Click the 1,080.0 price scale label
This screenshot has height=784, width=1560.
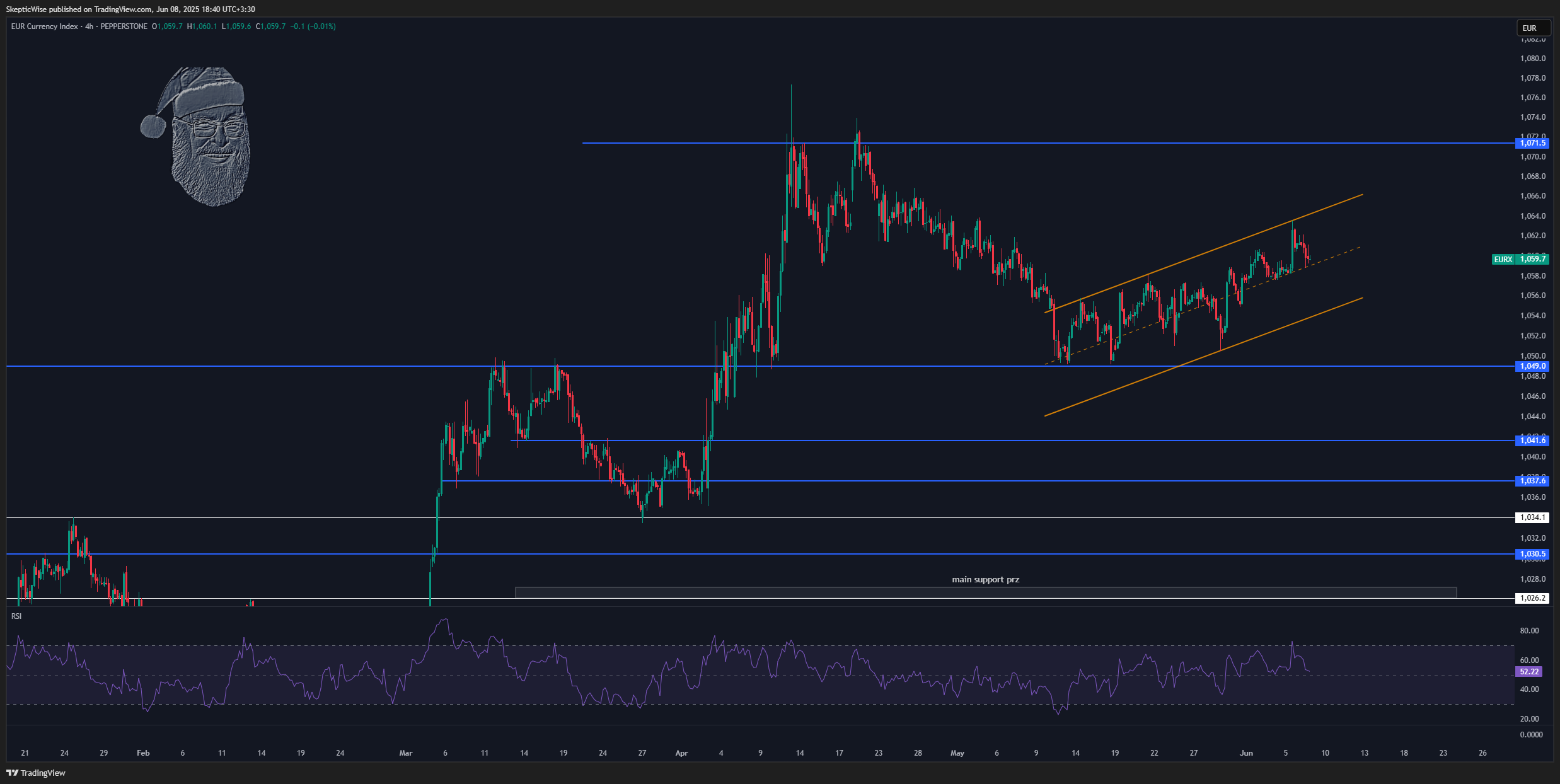[x=1533, y=59]
